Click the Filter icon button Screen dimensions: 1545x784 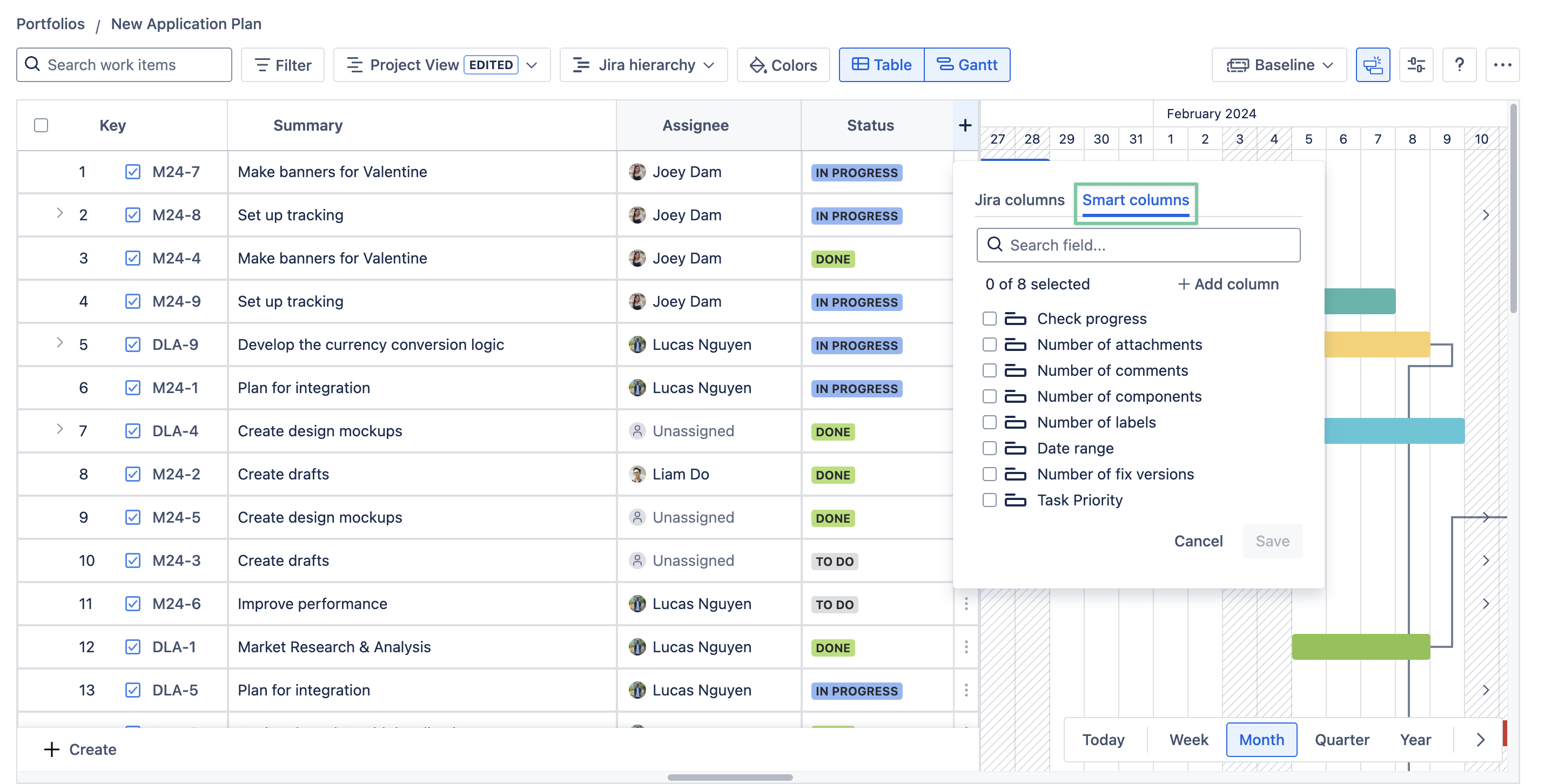(x=283, y=65)
